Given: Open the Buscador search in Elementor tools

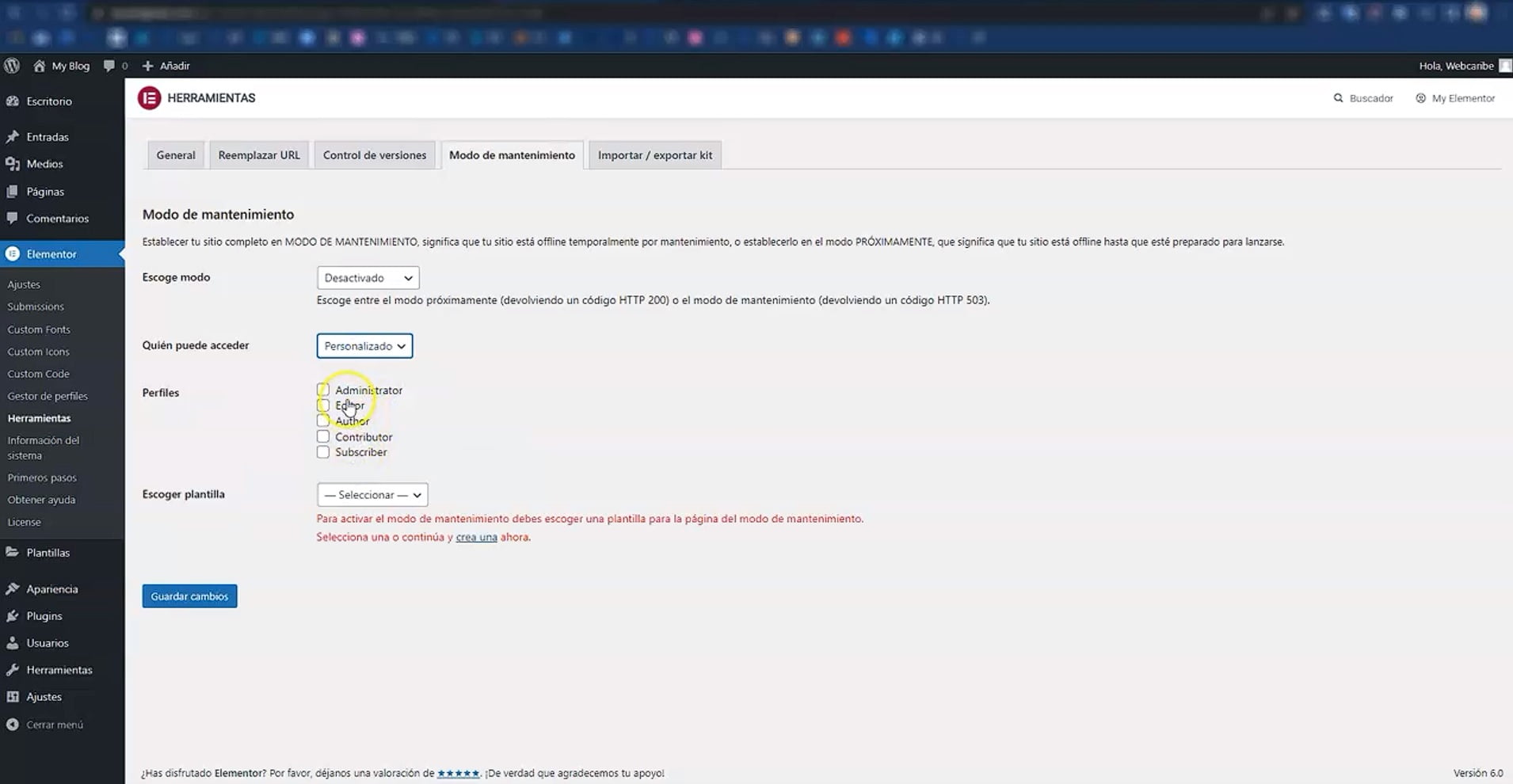Looking at the screenshot, I should (1363, 97).
